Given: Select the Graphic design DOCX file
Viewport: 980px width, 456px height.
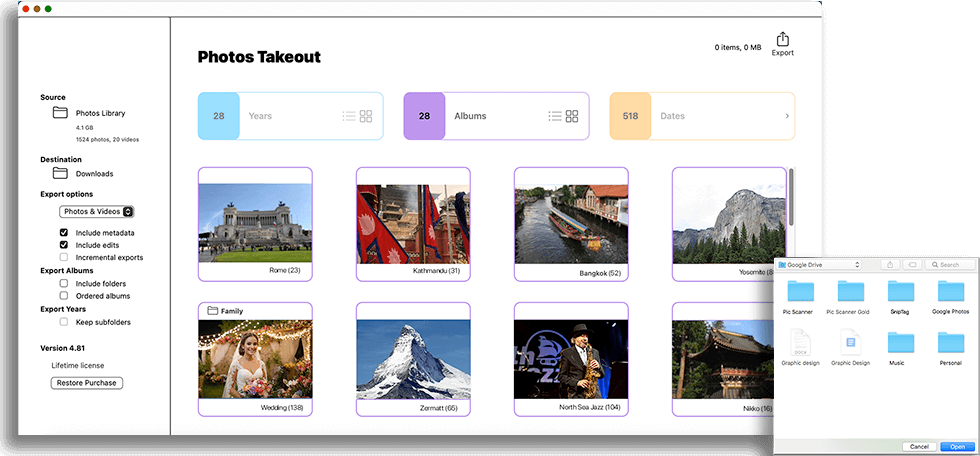Looking at the screenshot, I should [x=800, y=343].
